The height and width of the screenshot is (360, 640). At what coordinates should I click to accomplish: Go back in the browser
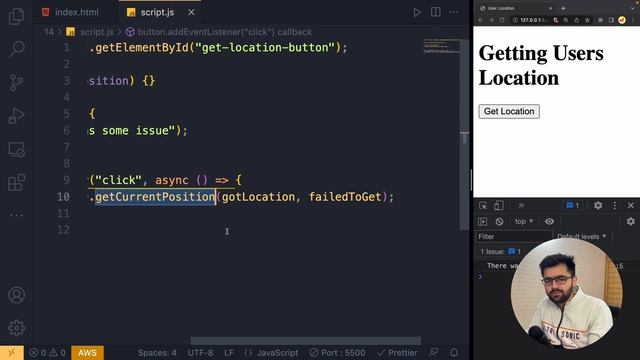[480, 20]
